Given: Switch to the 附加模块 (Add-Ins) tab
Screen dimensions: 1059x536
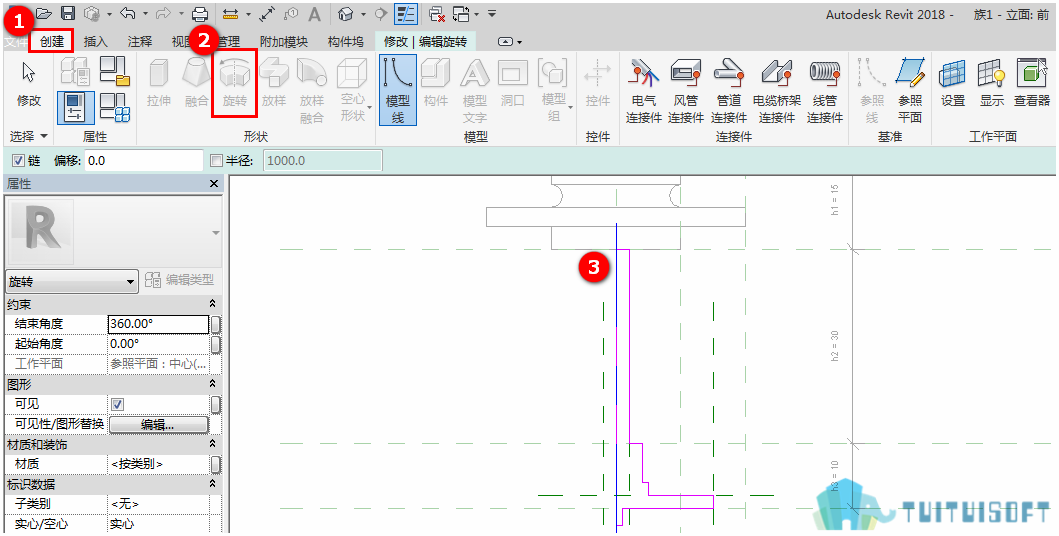Looking at the screenshot, I should (284, 42).
